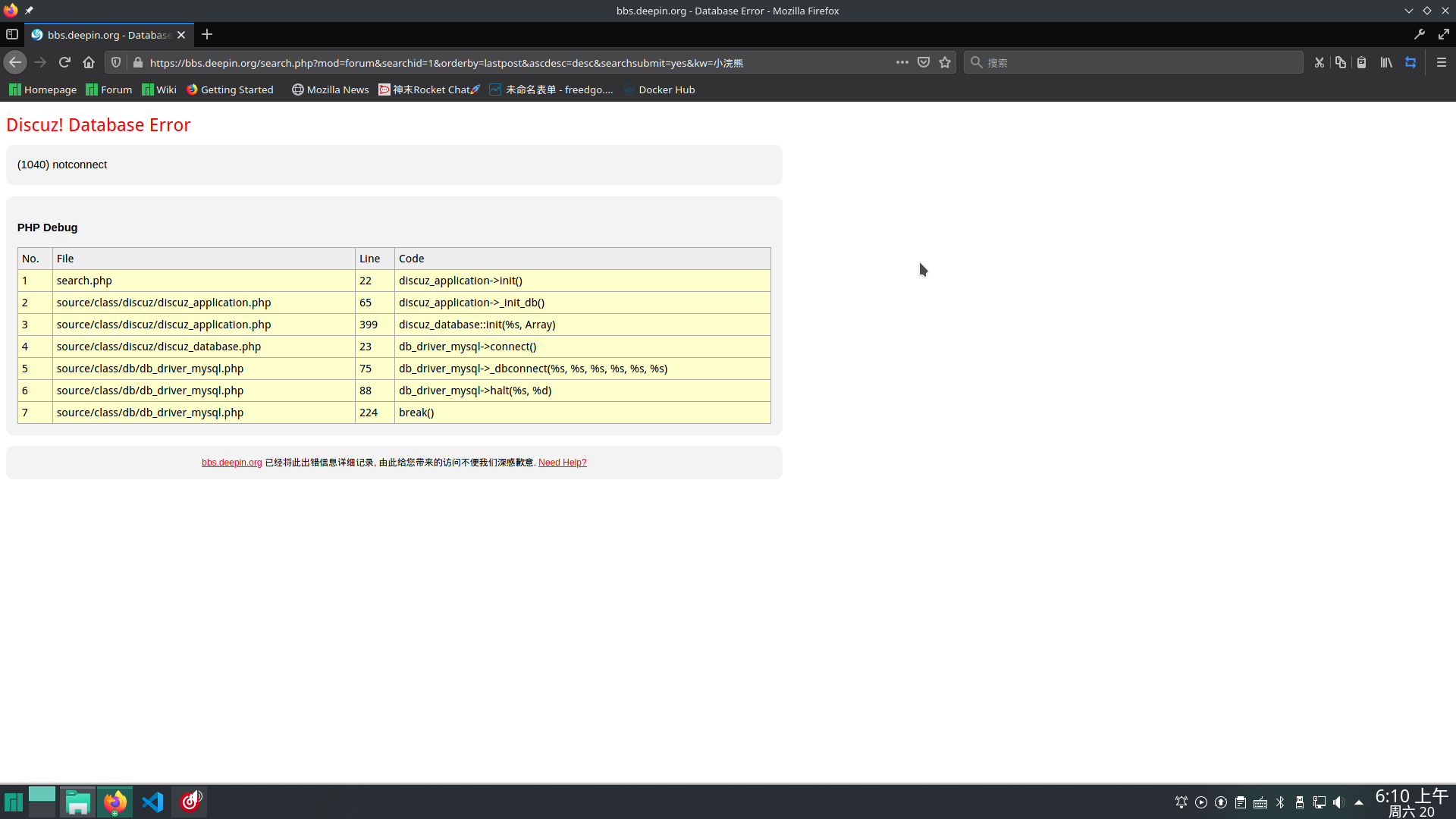Save page to Pocket icon

[x=924, y=62]
